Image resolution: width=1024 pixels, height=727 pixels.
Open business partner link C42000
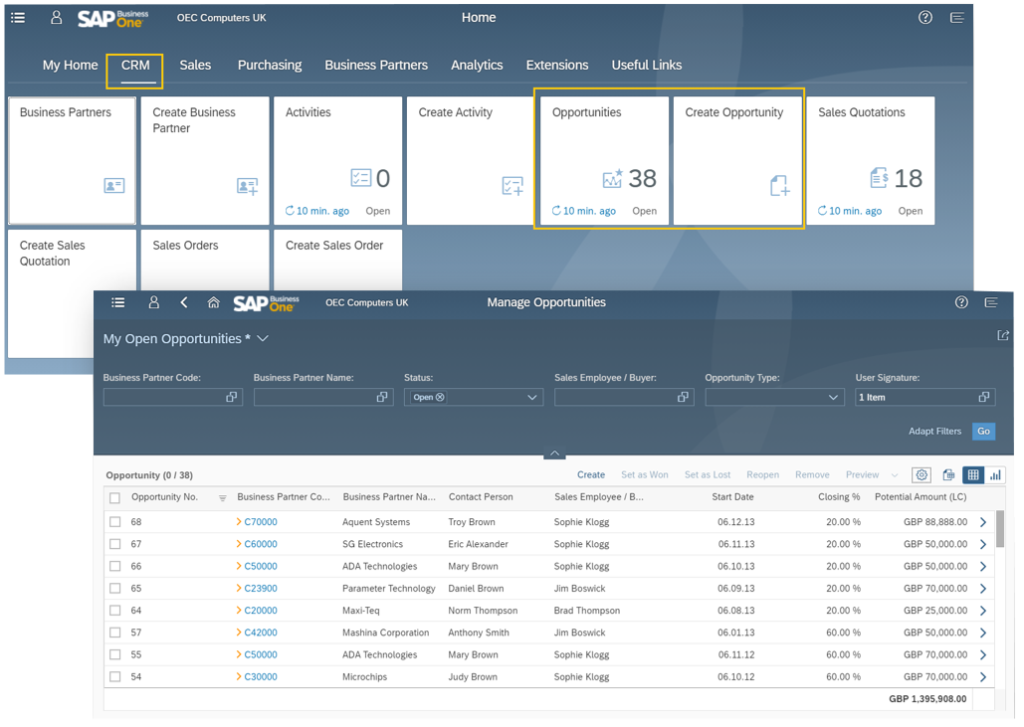tap(261, 633)
